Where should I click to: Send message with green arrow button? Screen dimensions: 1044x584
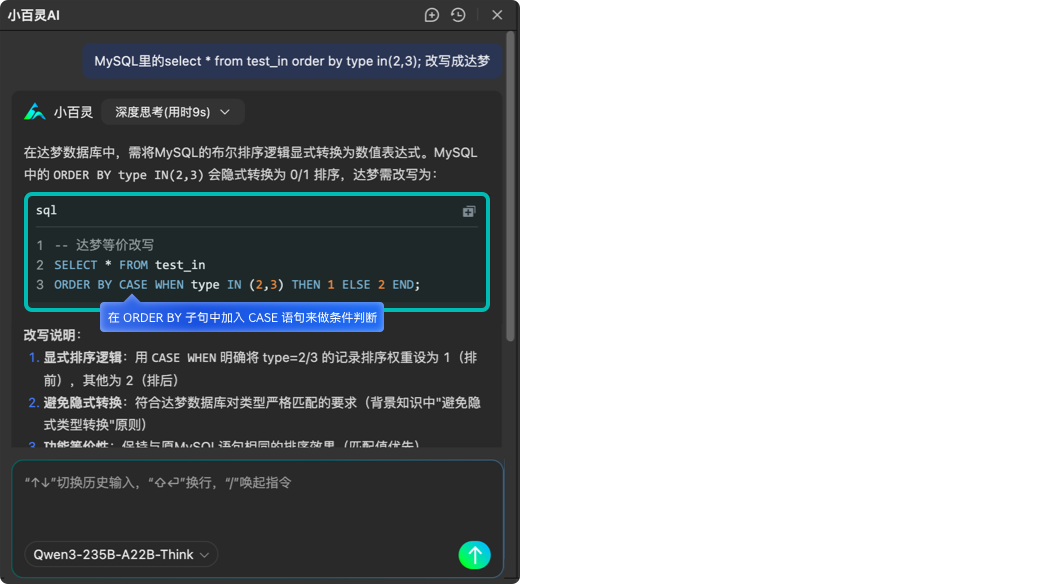coord(475,555)
